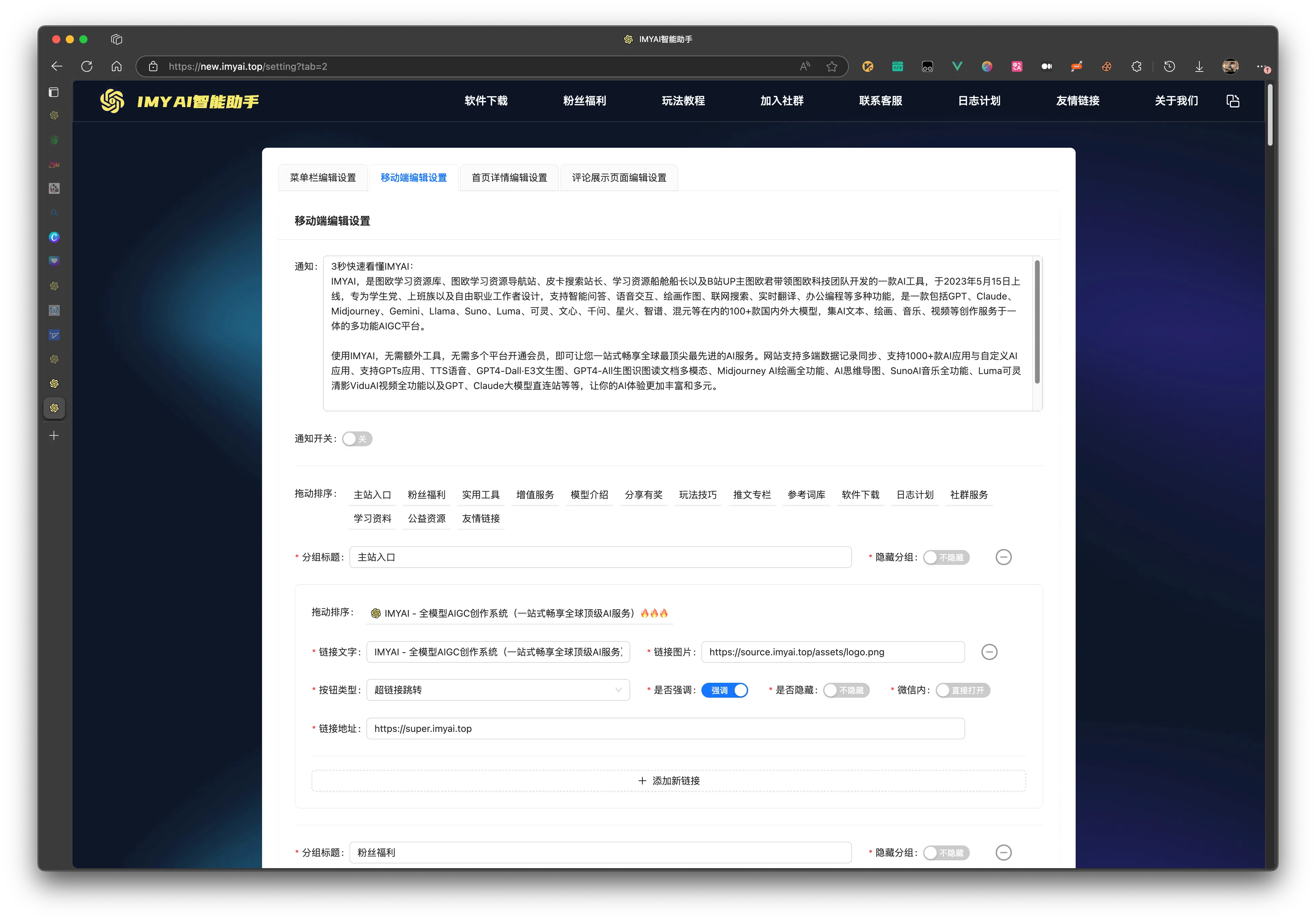Click the IMYAI logo in the header

[x=179, y=101]
